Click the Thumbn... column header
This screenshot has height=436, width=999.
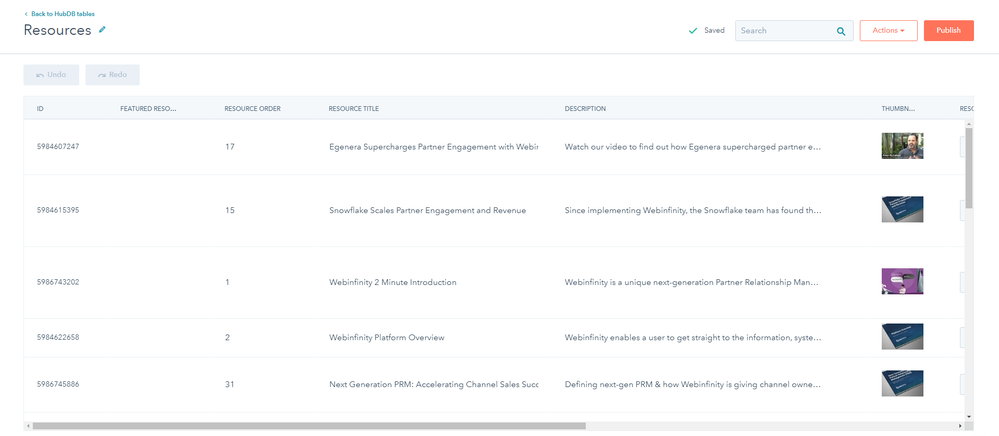898,108
